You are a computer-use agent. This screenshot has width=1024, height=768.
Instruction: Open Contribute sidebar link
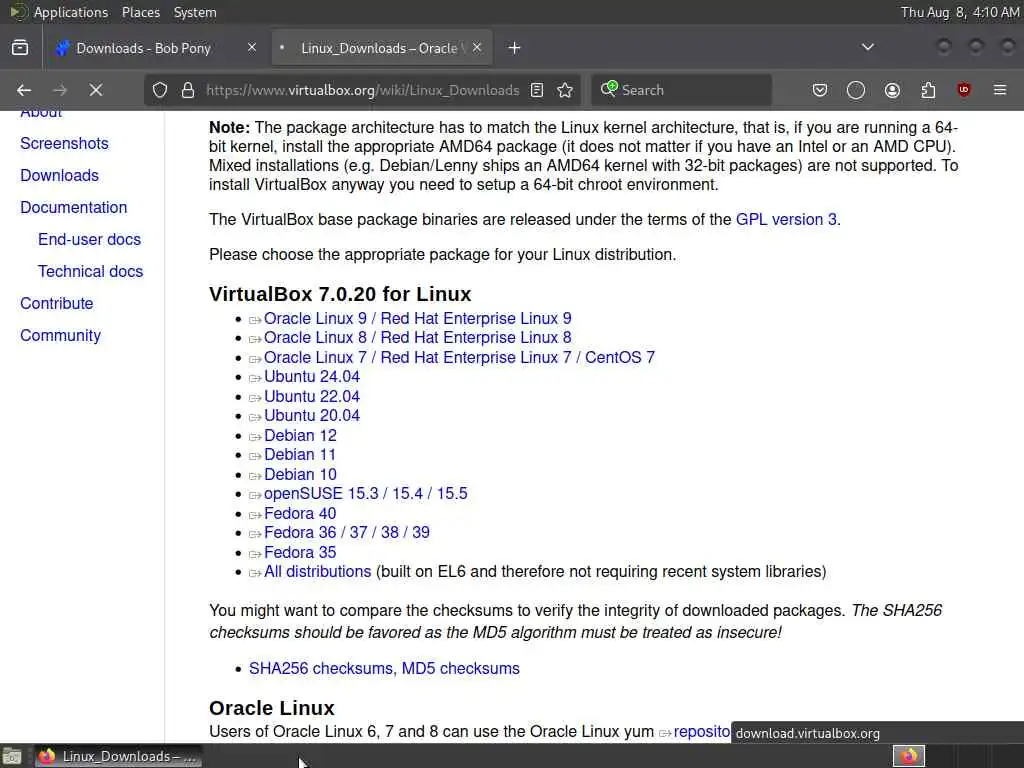(x=57, y=304)
